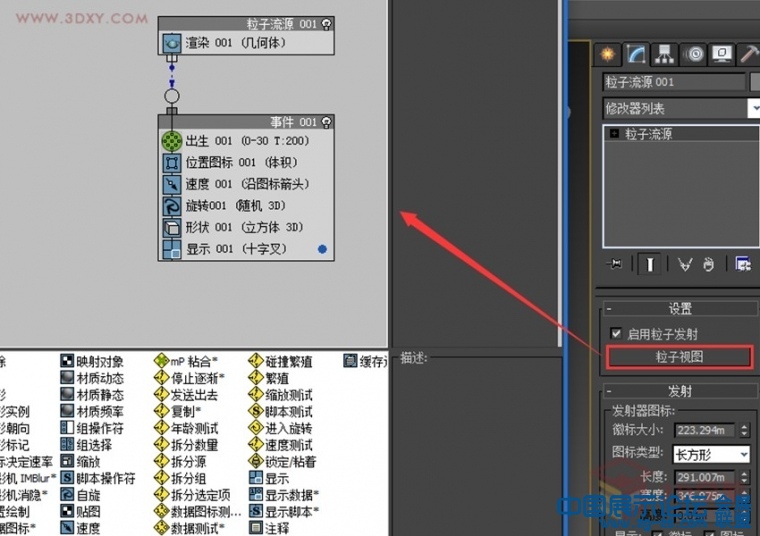Click the 形状 001 (立方体 3D) operator icon
Viewport: 760px width, 536px height.
171,227
